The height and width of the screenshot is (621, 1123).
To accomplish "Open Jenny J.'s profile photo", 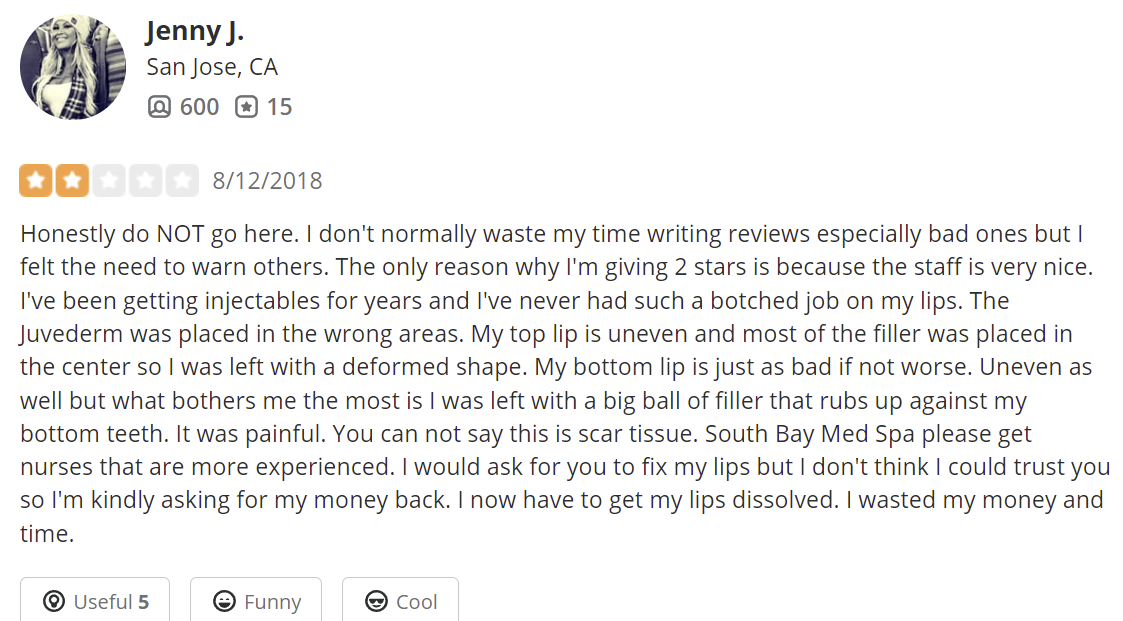I will (73, 67).
